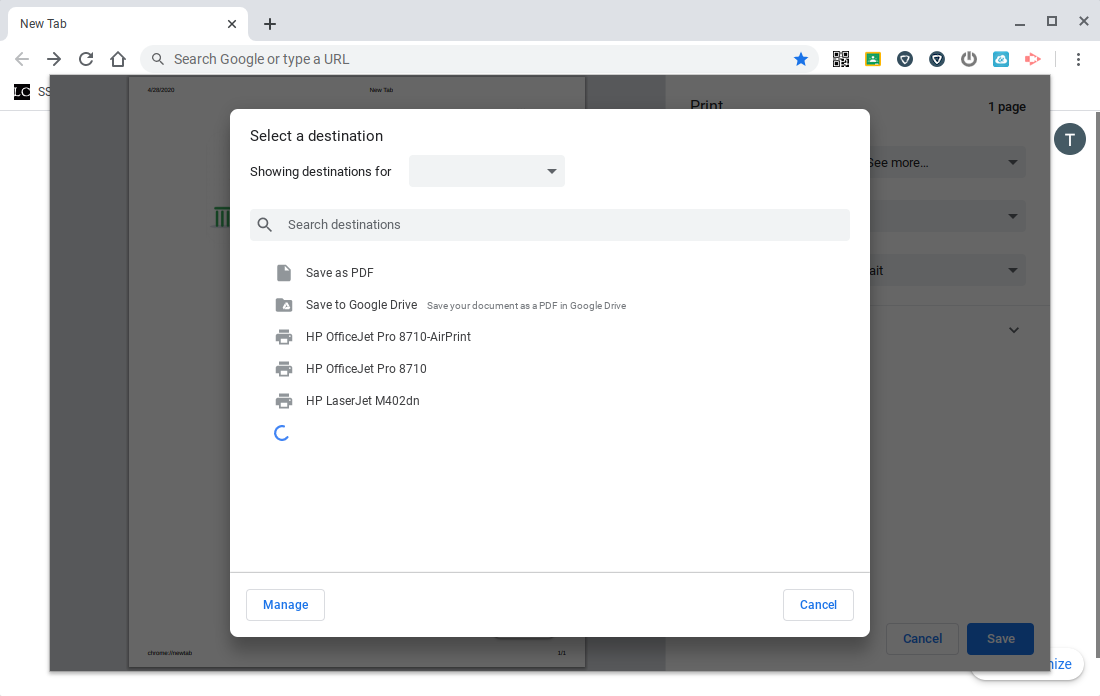
Task: Open the Showing destinations for dropdown
Action: pyautogui.click(x=487, y=171)
